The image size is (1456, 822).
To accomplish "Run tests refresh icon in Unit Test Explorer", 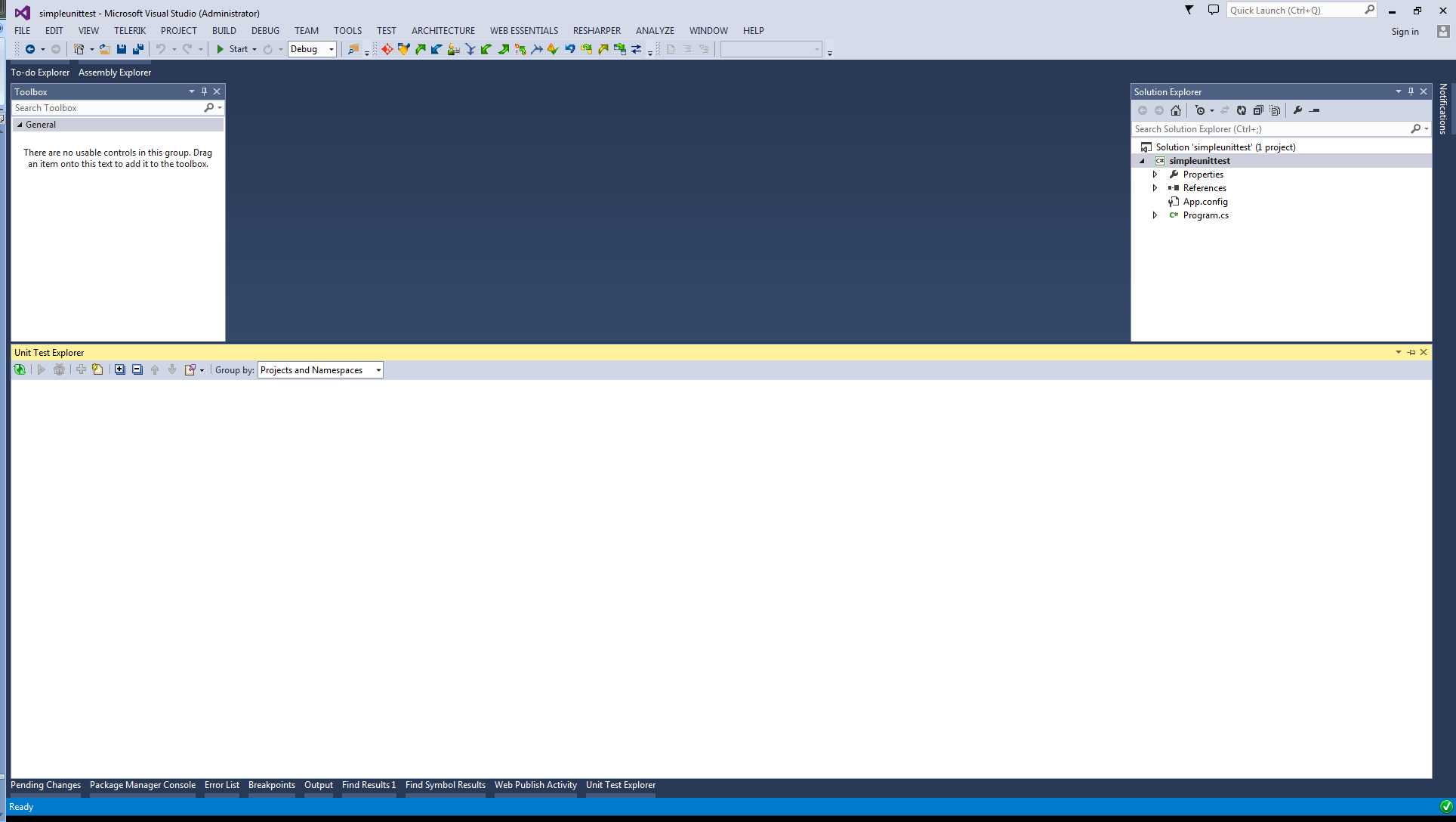I will tap(20, 369).
